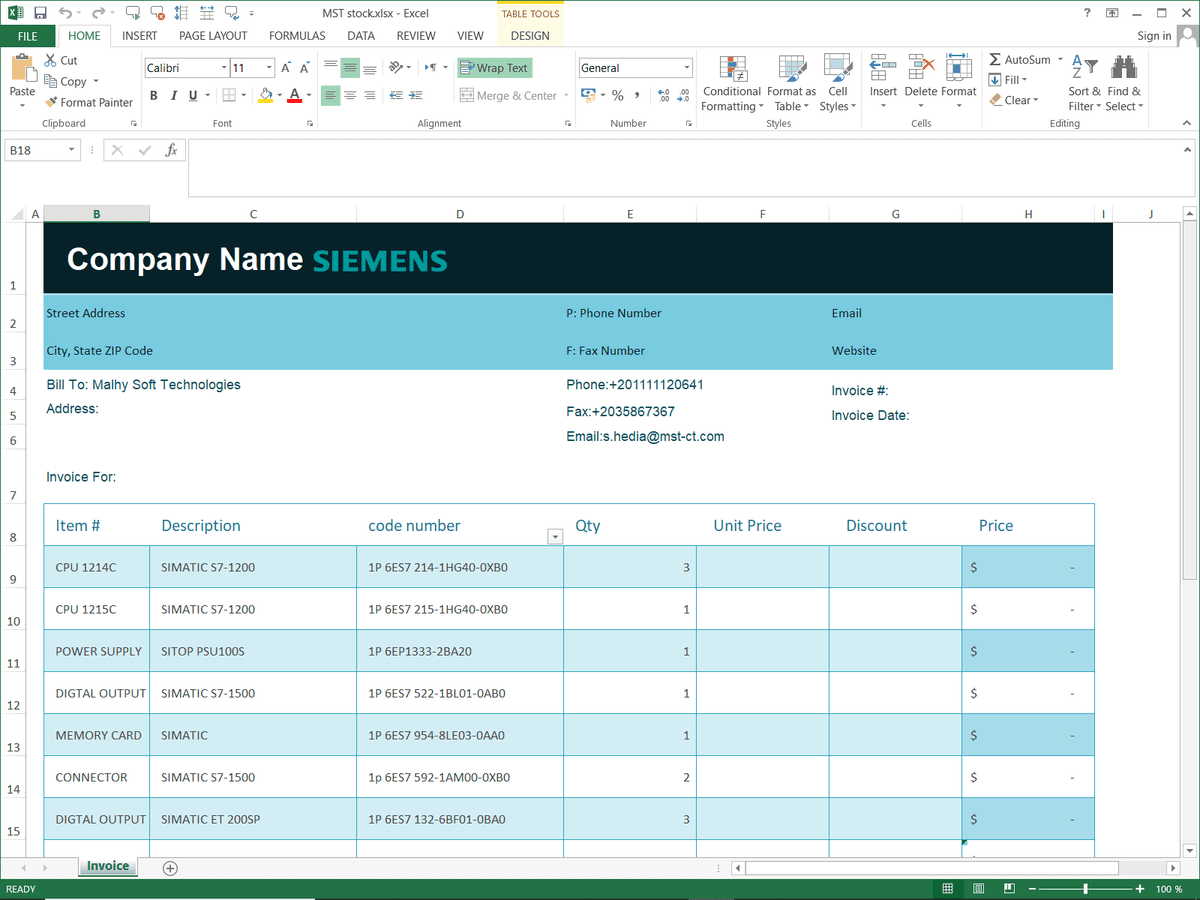
Task: Click the Sign in link
Action: [1154, 36]
